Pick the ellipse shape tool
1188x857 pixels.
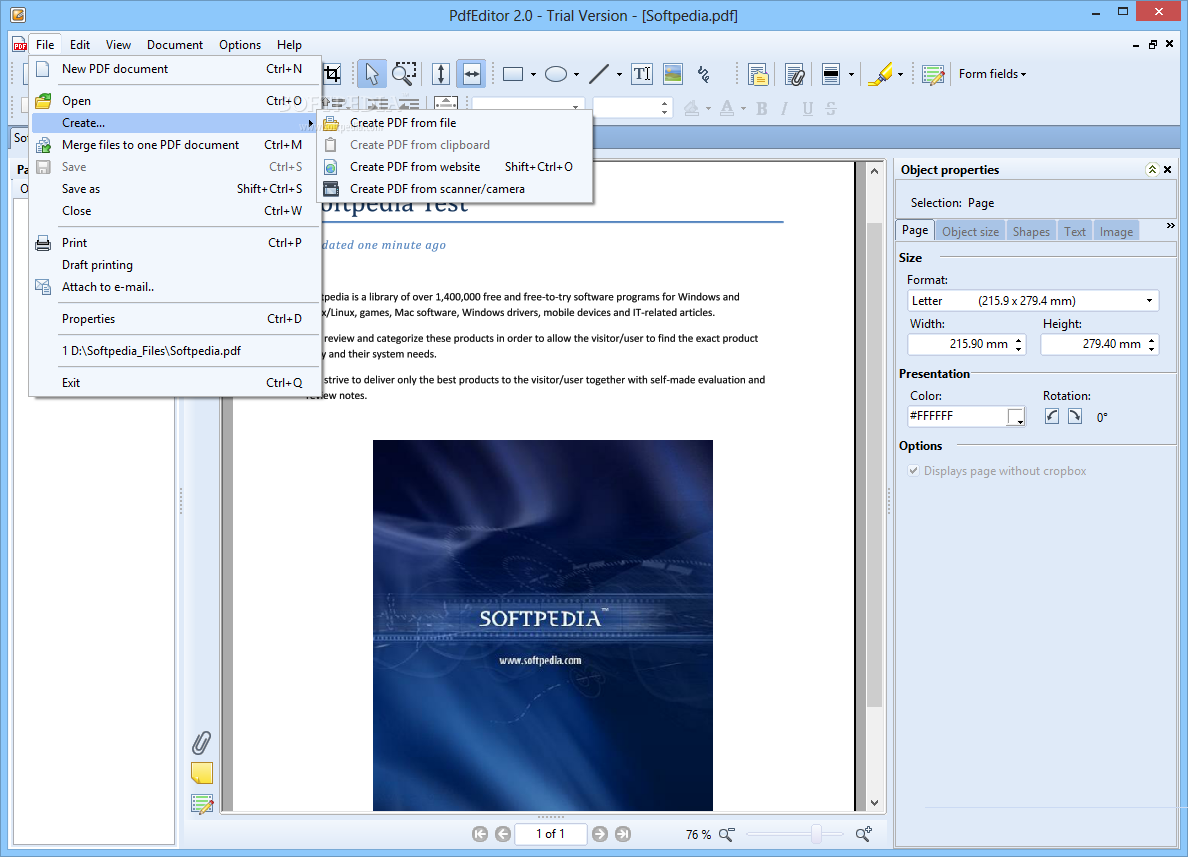[556, 74]
